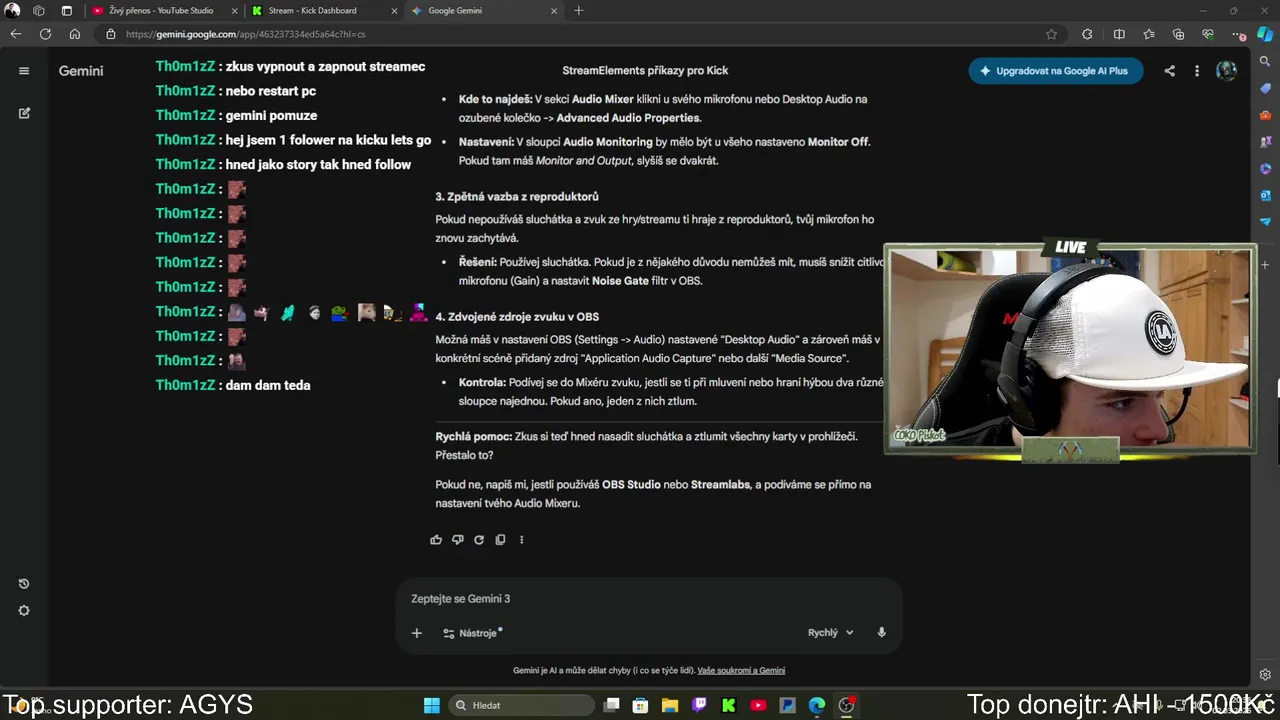Reload the page with the refresh icon
This screenshot has height=720, width=1280.
click(x=45, y=34)
